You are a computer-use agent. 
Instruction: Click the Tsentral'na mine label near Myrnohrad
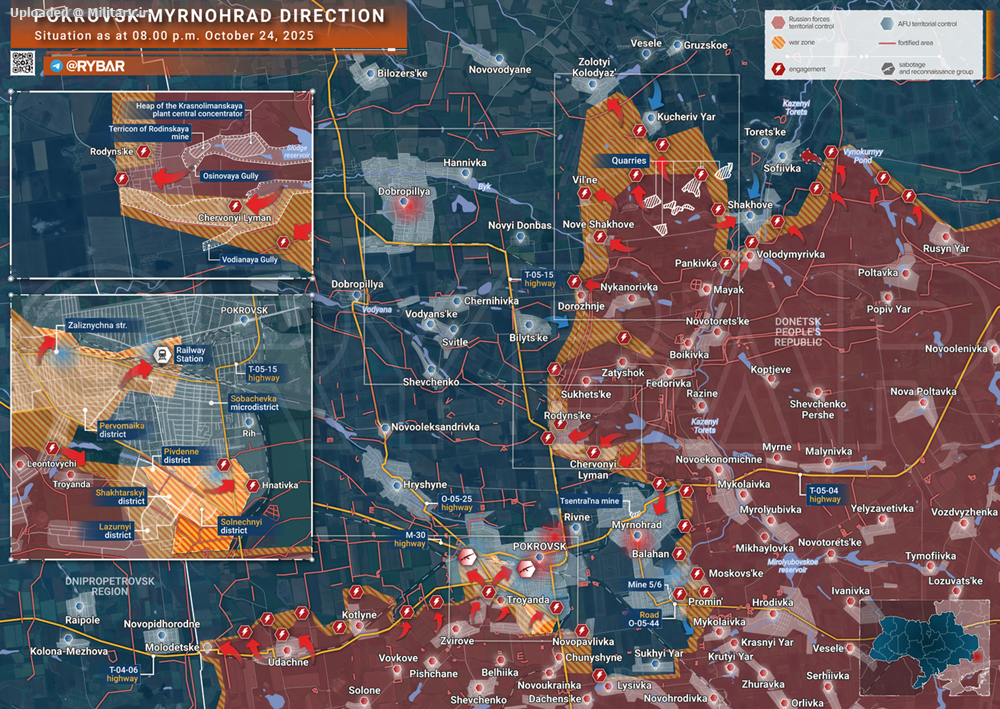click(592, 500)
